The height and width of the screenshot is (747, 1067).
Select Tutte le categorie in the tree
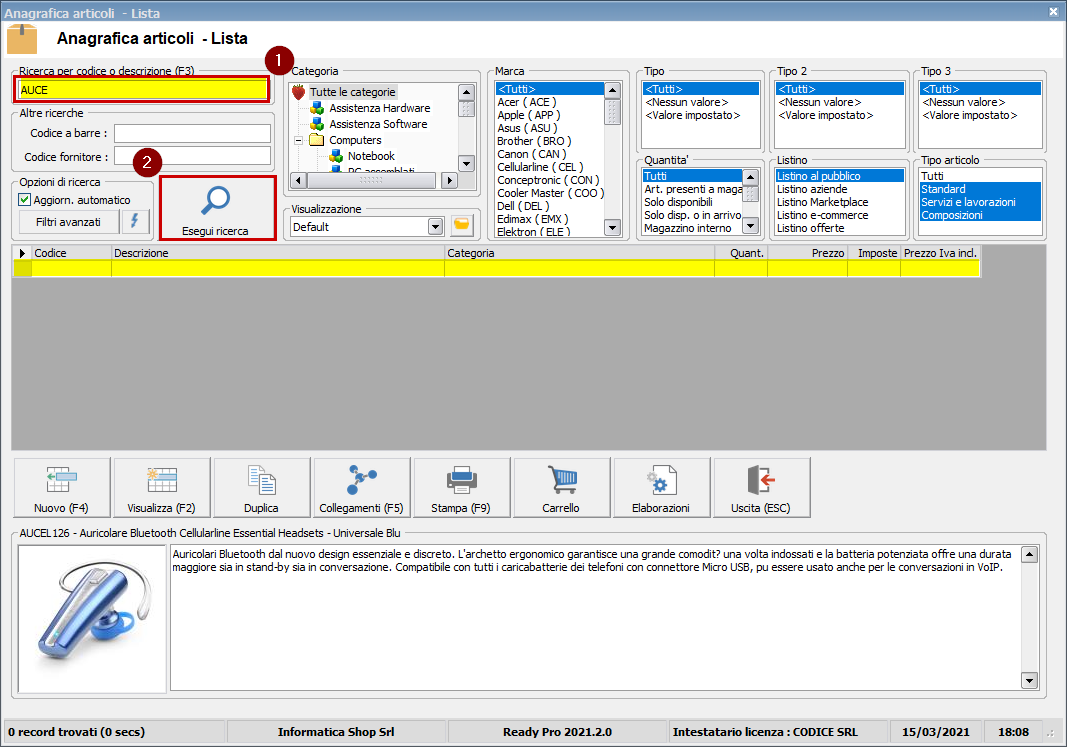click(x=352, y=91)
